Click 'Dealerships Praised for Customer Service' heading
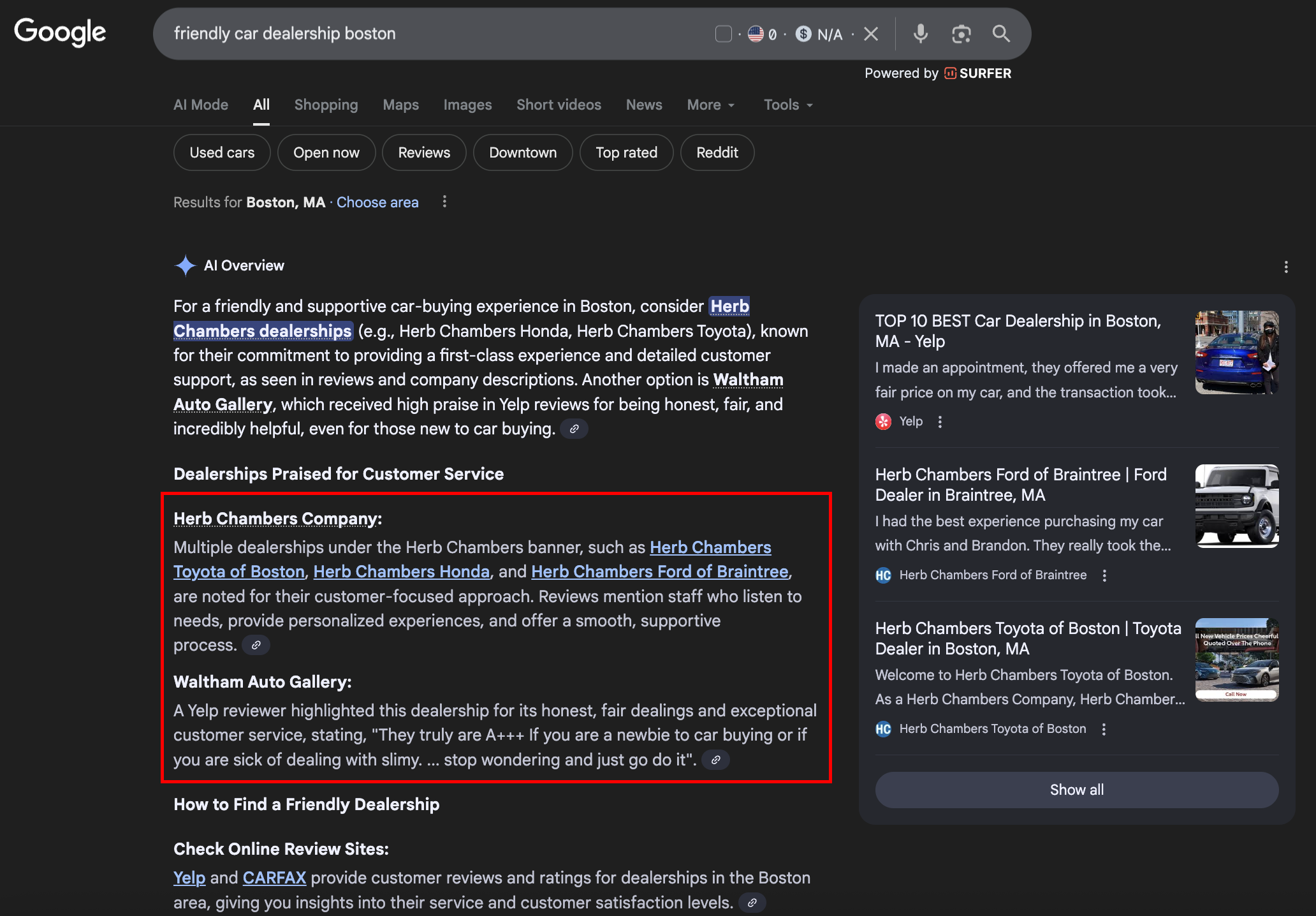The height and width of the screenshot is (916, 1316). pyautogui.click(x=339, y=474)
